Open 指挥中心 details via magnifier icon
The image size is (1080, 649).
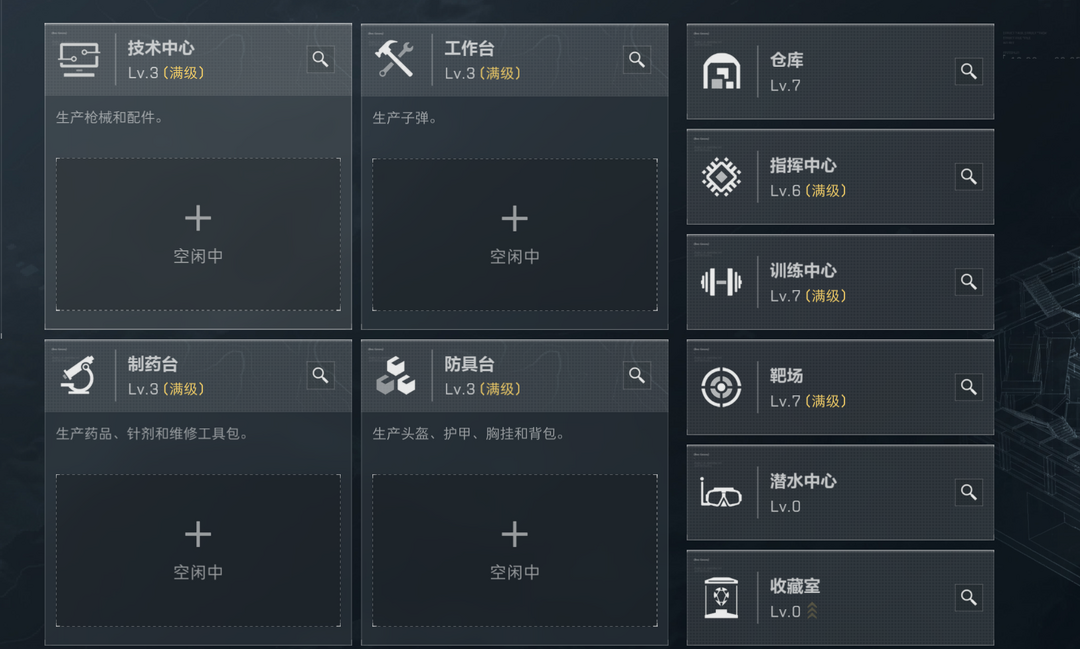pyautogui.click(x=968, y=177)
